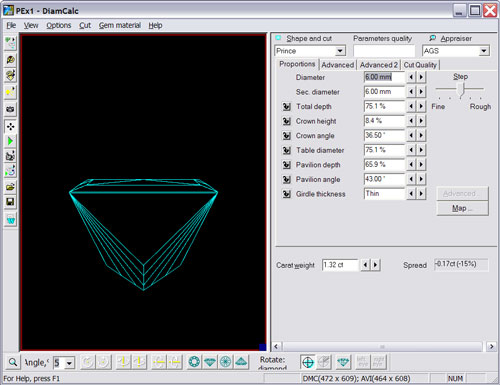500x385 pixels.
Task: Click the first yellow tilt icon in bottom toolbar
Action: coord(123,362)
